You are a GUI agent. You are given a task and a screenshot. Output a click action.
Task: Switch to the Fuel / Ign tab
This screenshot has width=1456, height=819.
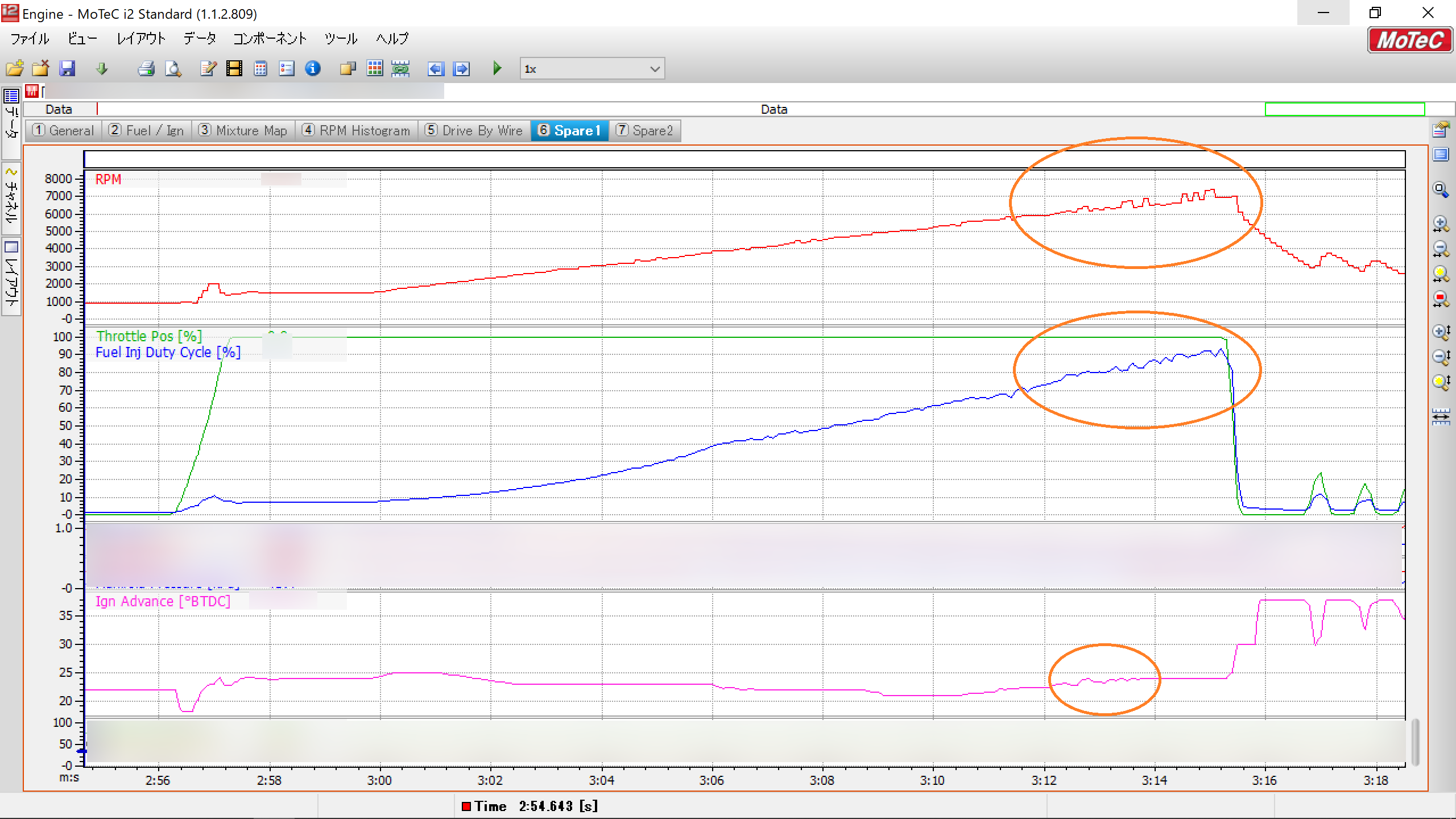[x=147, y=131]
